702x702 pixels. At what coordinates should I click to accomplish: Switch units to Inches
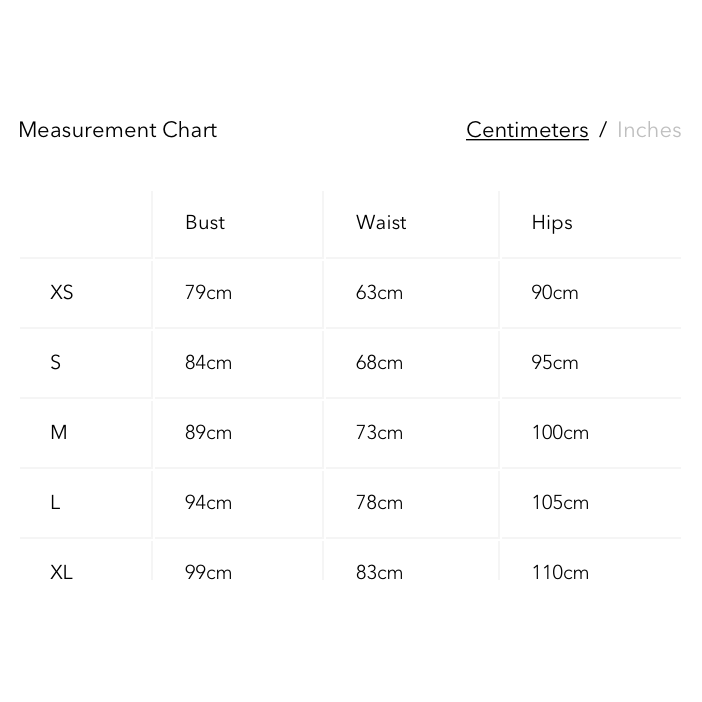pyautogui.click(x=649, y=130)
